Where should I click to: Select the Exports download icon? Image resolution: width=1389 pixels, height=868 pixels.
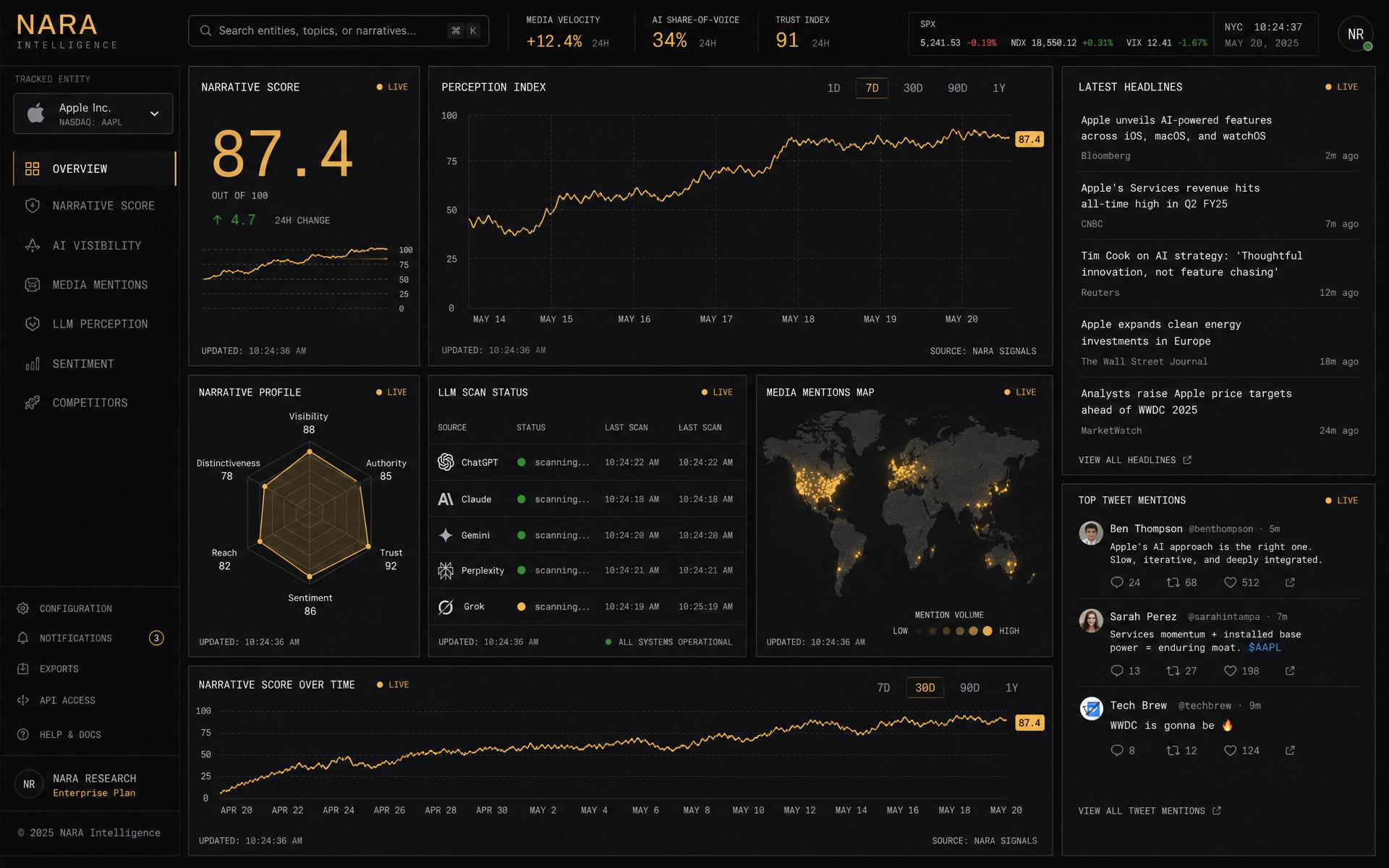pos(23,669)
